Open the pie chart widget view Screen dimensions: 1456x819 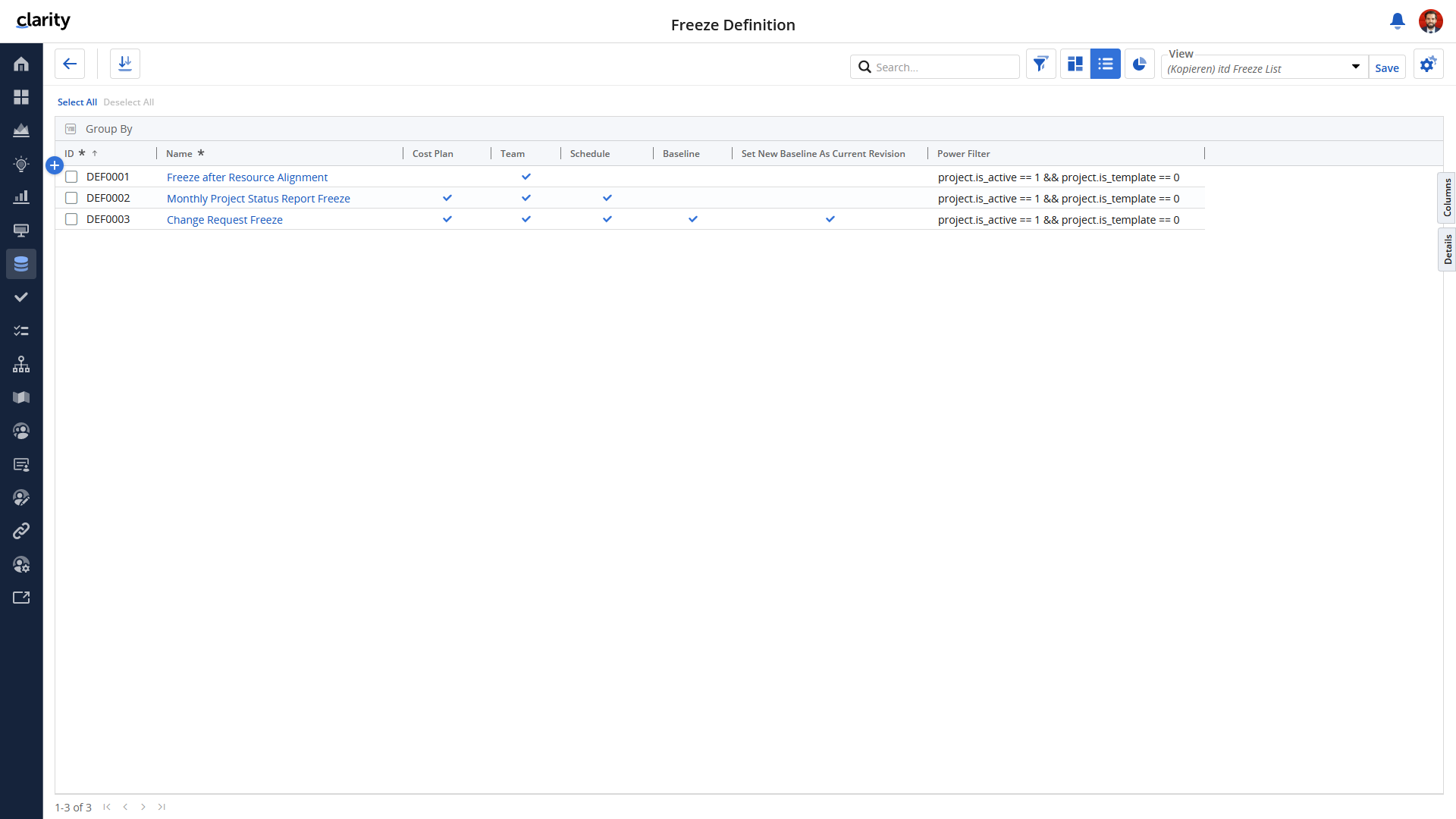click(1139, 64)
